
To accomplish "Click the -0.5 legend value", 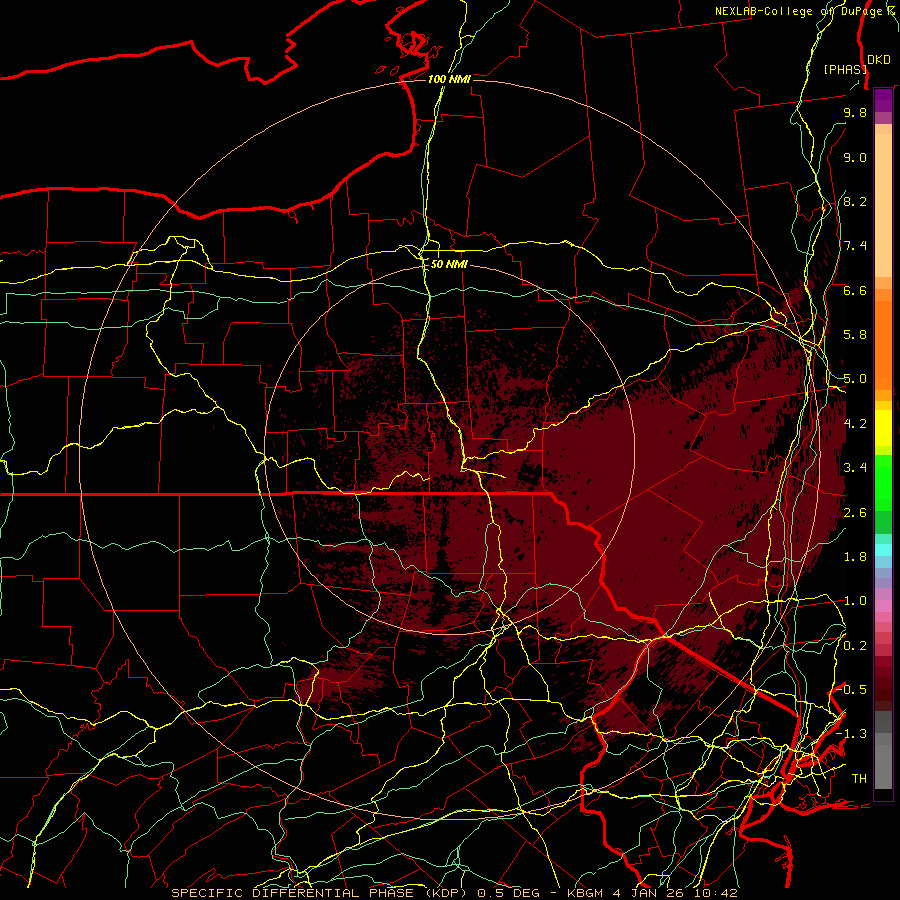I will coord(851,689).
